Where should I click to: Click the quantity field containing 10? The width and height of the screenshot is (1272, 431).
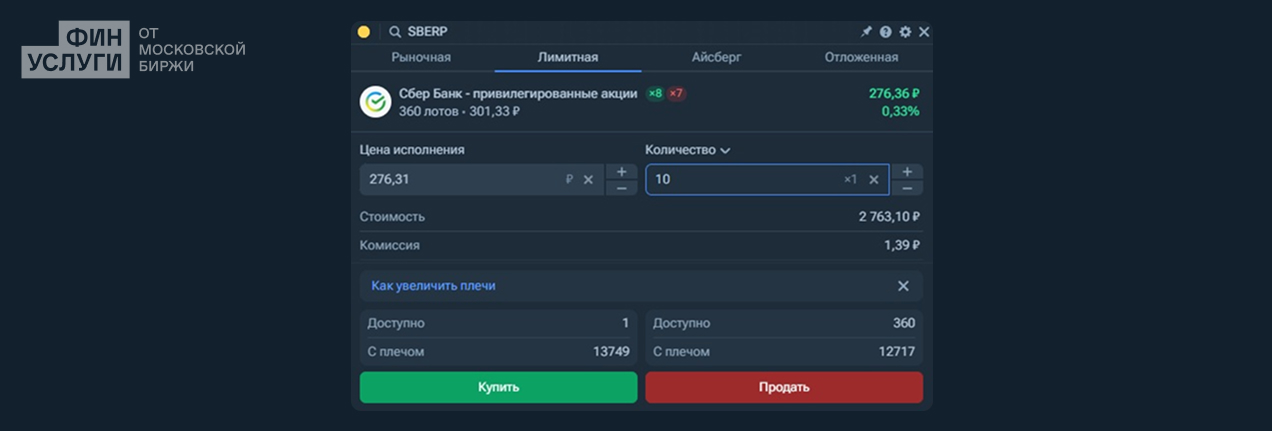point(767,180)
